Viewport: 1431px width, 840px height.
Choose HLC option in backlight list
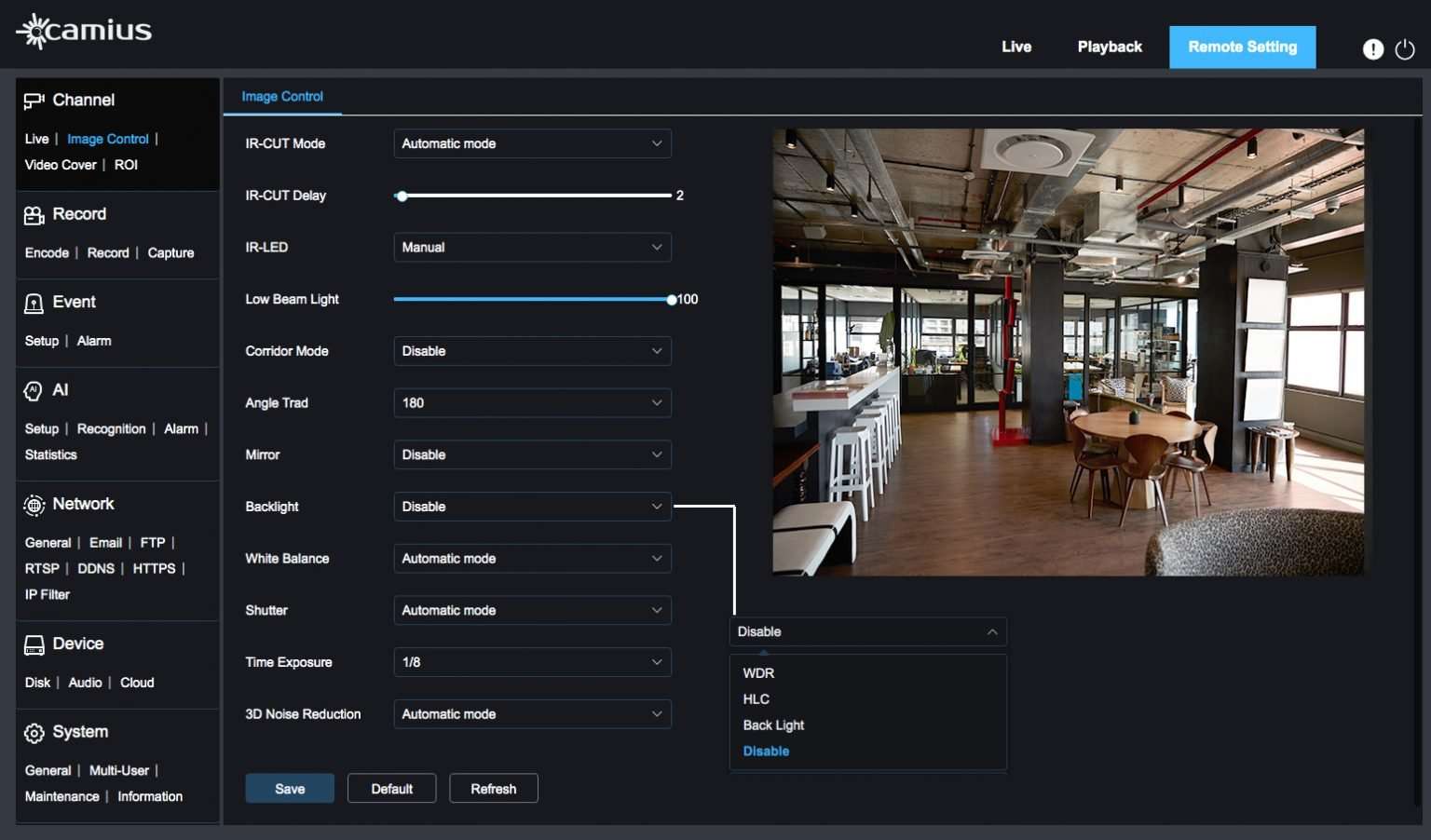[x=756, y=699]
